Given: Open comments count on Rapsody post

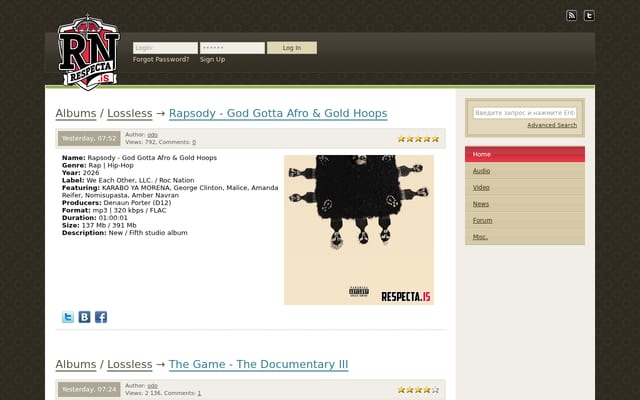Looking at the screenshot, I should pyautogui.click(x=194, y=142).
